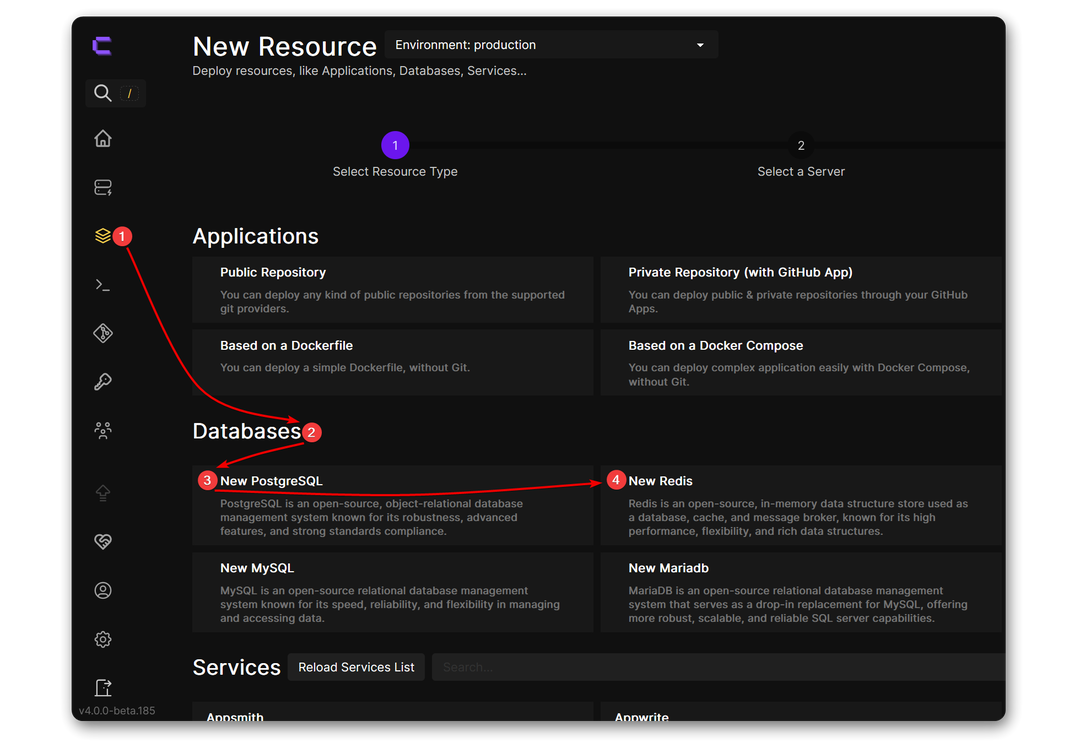The image size is (1080, 743).
Task: Open the Teams people icon
Action: click(103, 431)
